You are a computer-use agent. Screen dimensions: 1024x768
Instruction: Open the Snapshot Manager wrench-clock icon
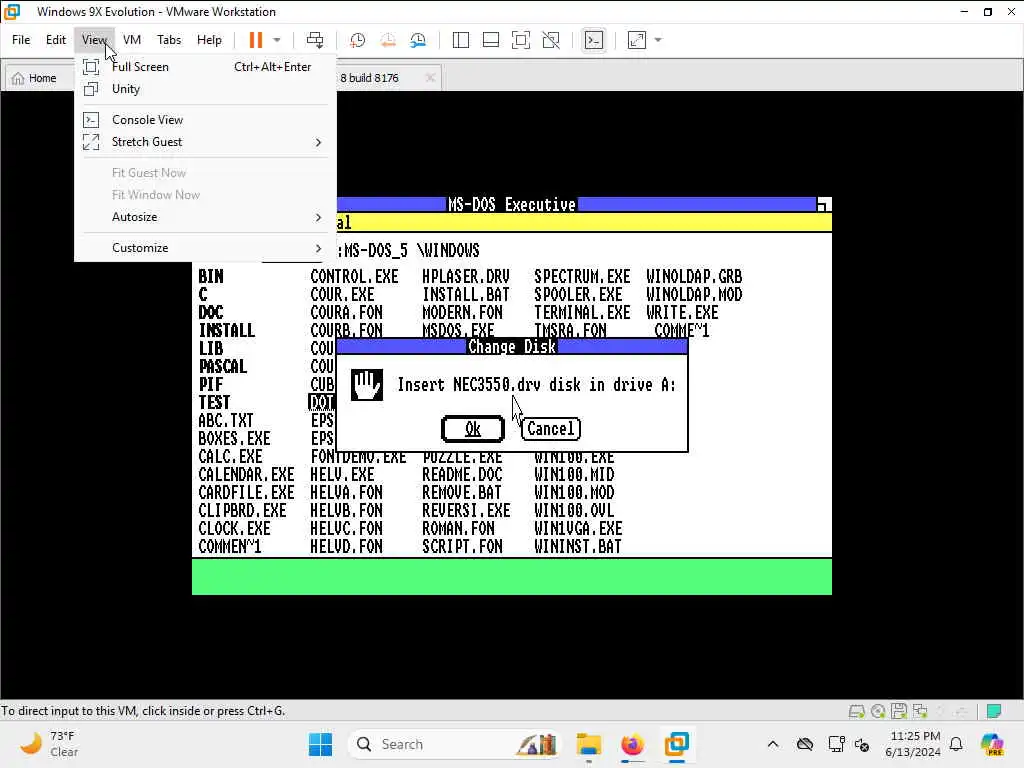pos(418,40)
